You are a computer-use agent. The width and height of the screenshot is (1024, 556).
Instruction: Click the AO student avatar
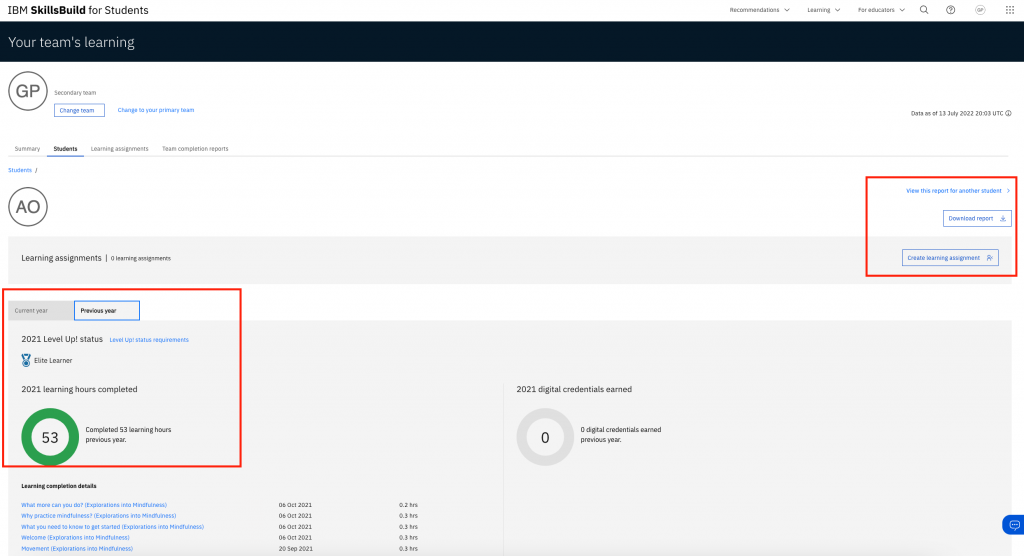(x=28, y=206)
